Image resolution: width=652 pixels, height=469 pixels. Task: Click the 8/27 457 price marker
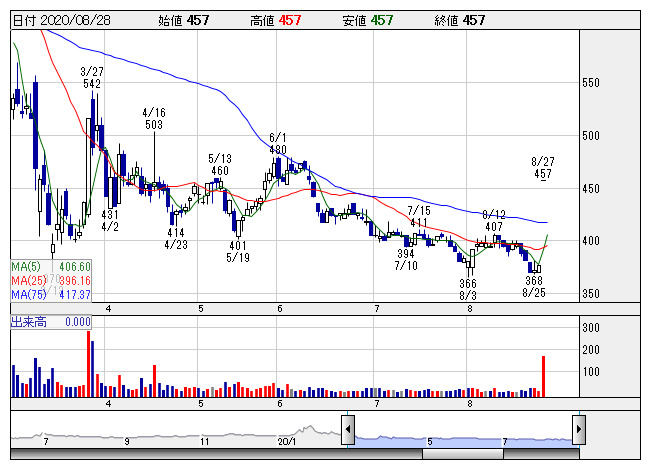click(543, 167)
